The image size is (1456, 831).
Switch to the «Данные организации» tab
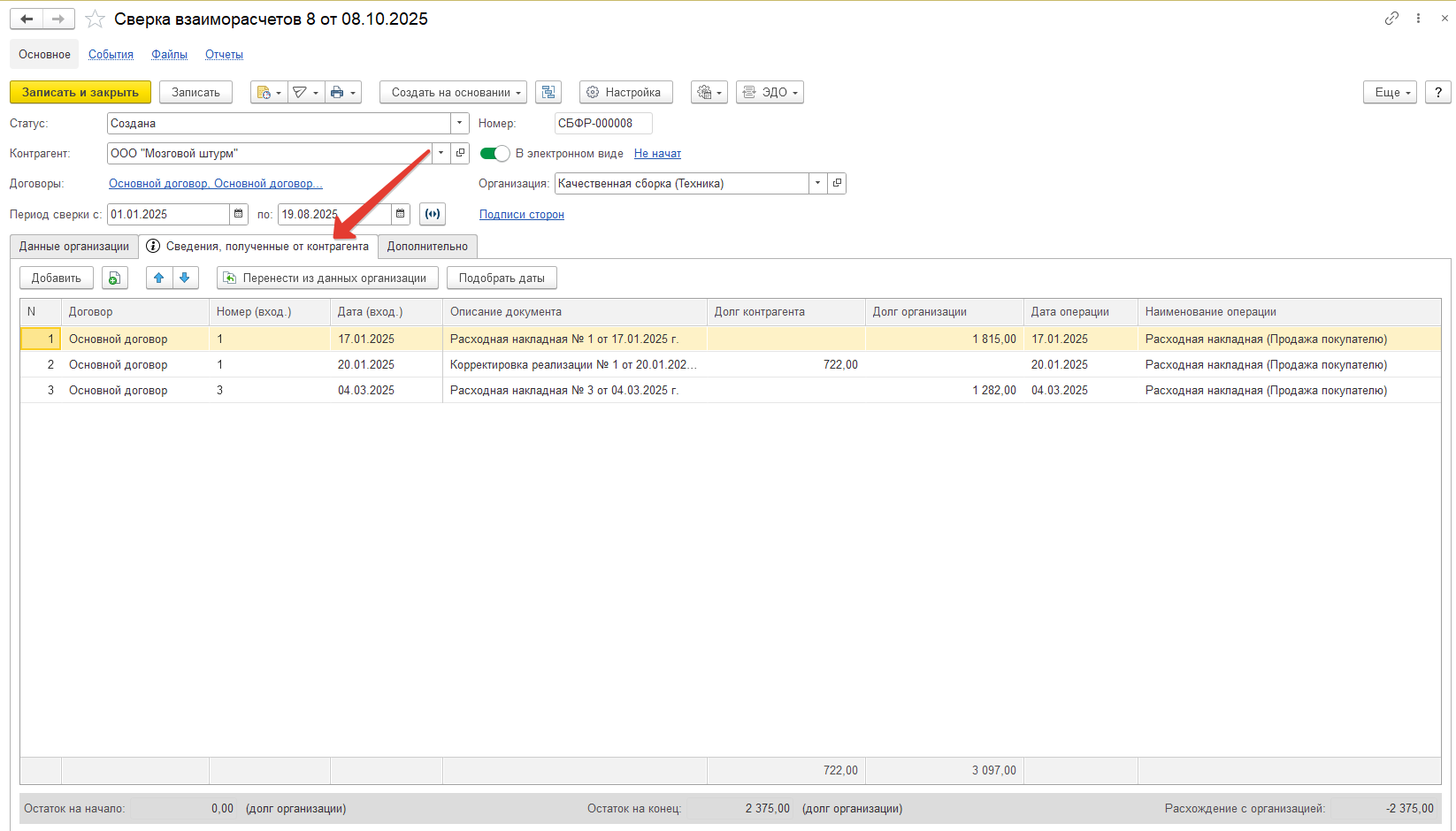(x=74, y=247)
